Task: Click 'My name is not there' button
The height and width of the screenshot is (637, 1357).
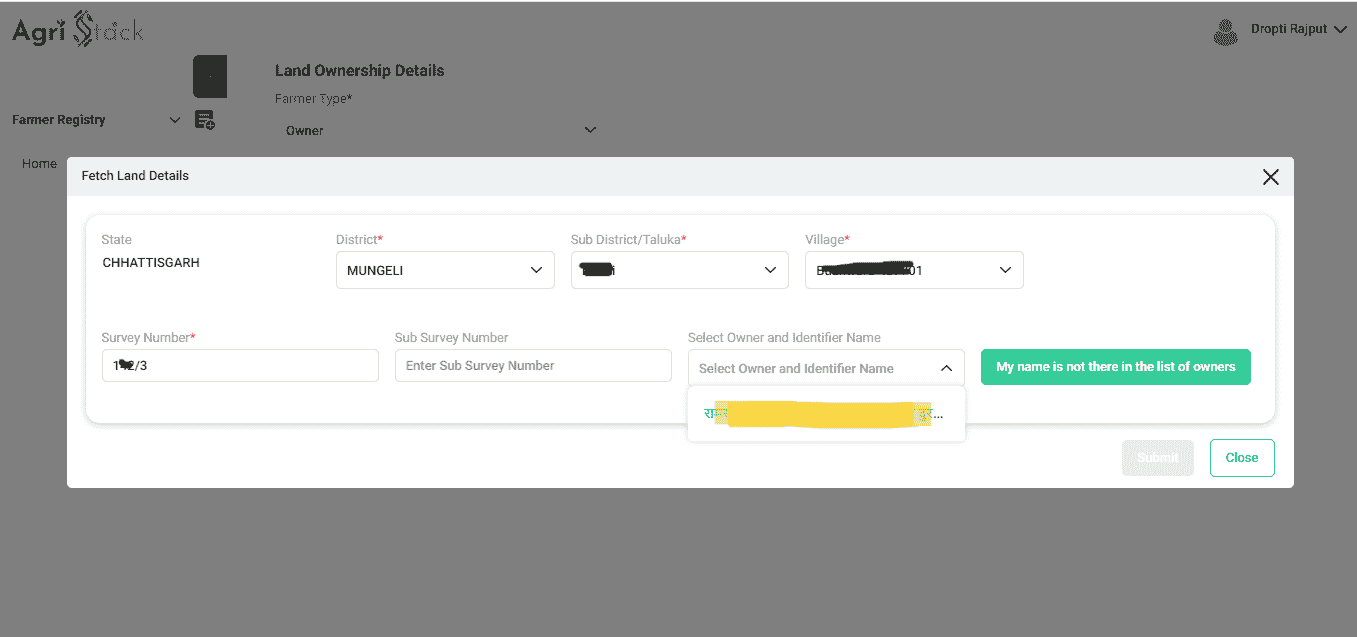Action: (1115, 367)
